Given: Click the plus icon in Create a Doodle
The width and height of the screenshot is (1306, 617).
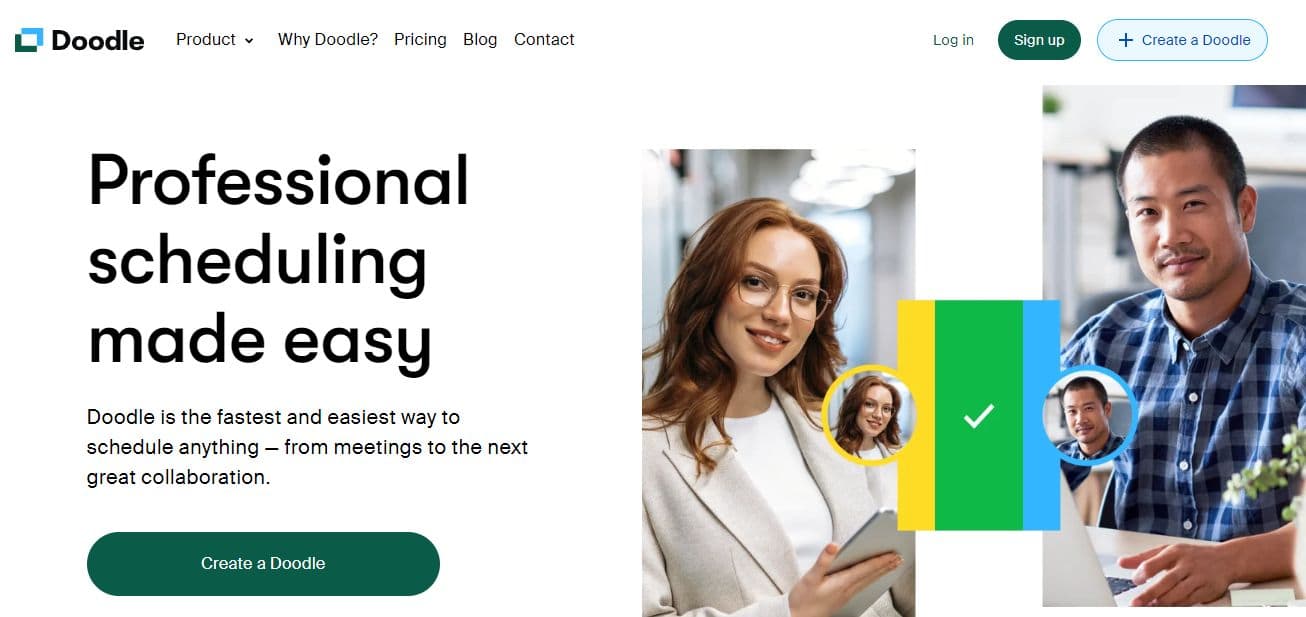Looking at the screenshot, I should click(1125, 40).
